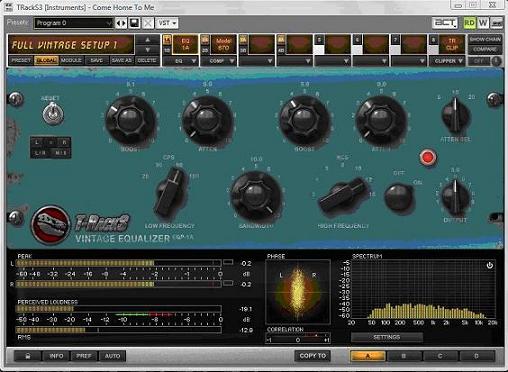
Task: Select the GLOBAL tab
Action: 46,60
